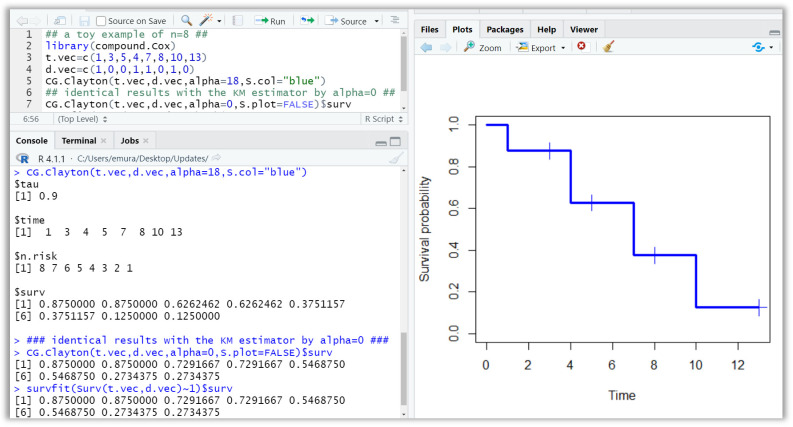Re-run previous code region icon
Image resolution: width=793 pixels, height=427 pixels.
click(x=308, y=20)
